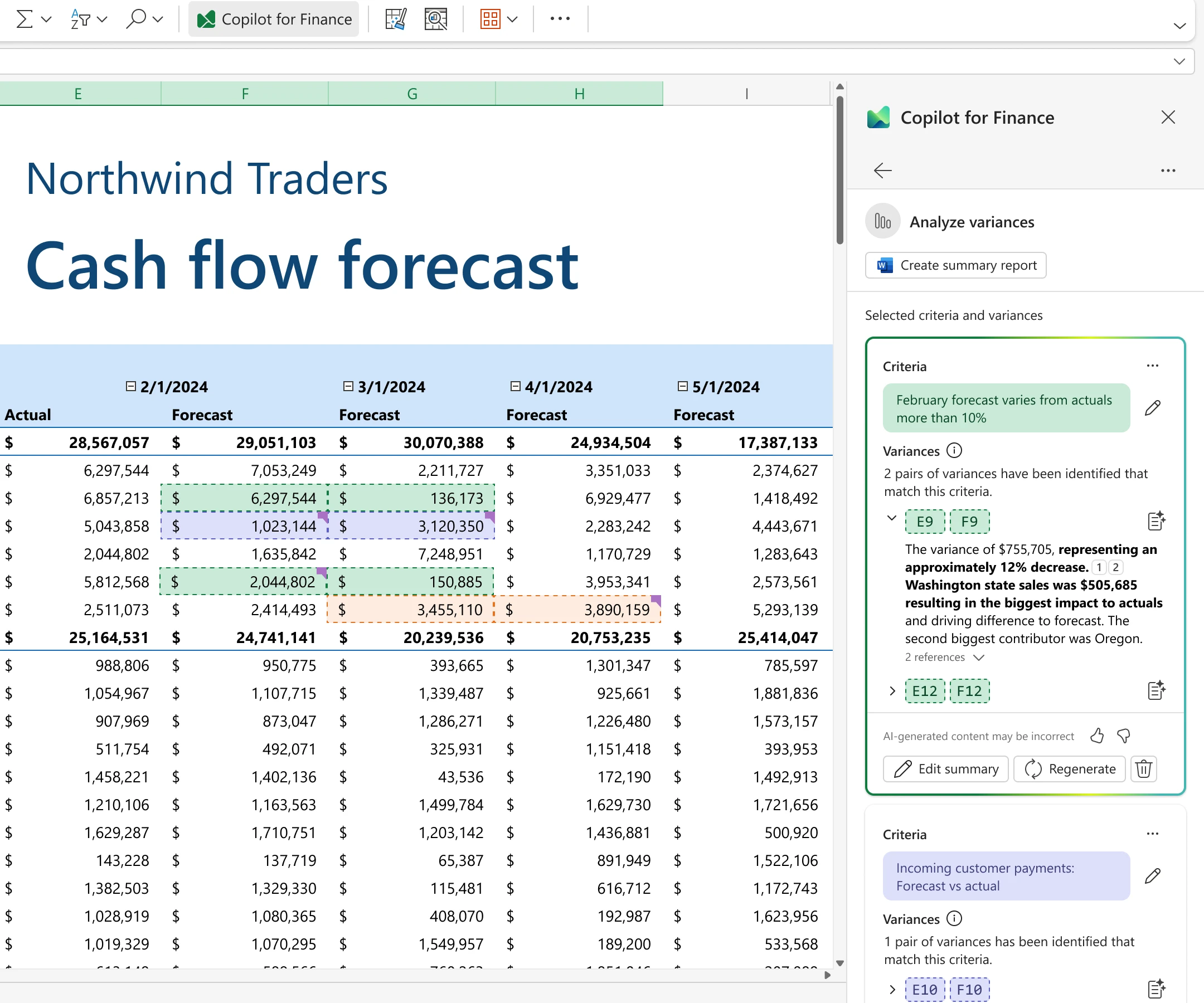Open the Criteria card ellipsis menu
Viewport: 1204px width, 1003px height.
coord(1152,366)
